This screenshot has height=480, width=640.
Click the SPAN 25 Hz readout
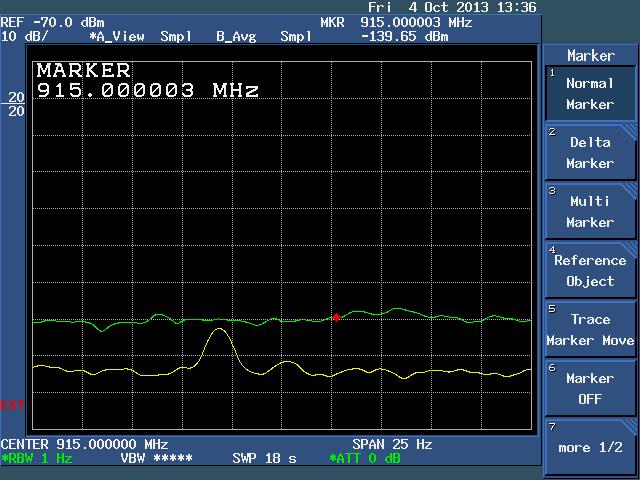[392, 444]
